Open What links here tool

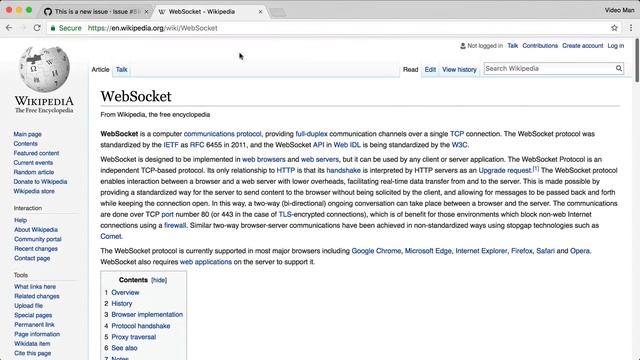pos(35,287)
